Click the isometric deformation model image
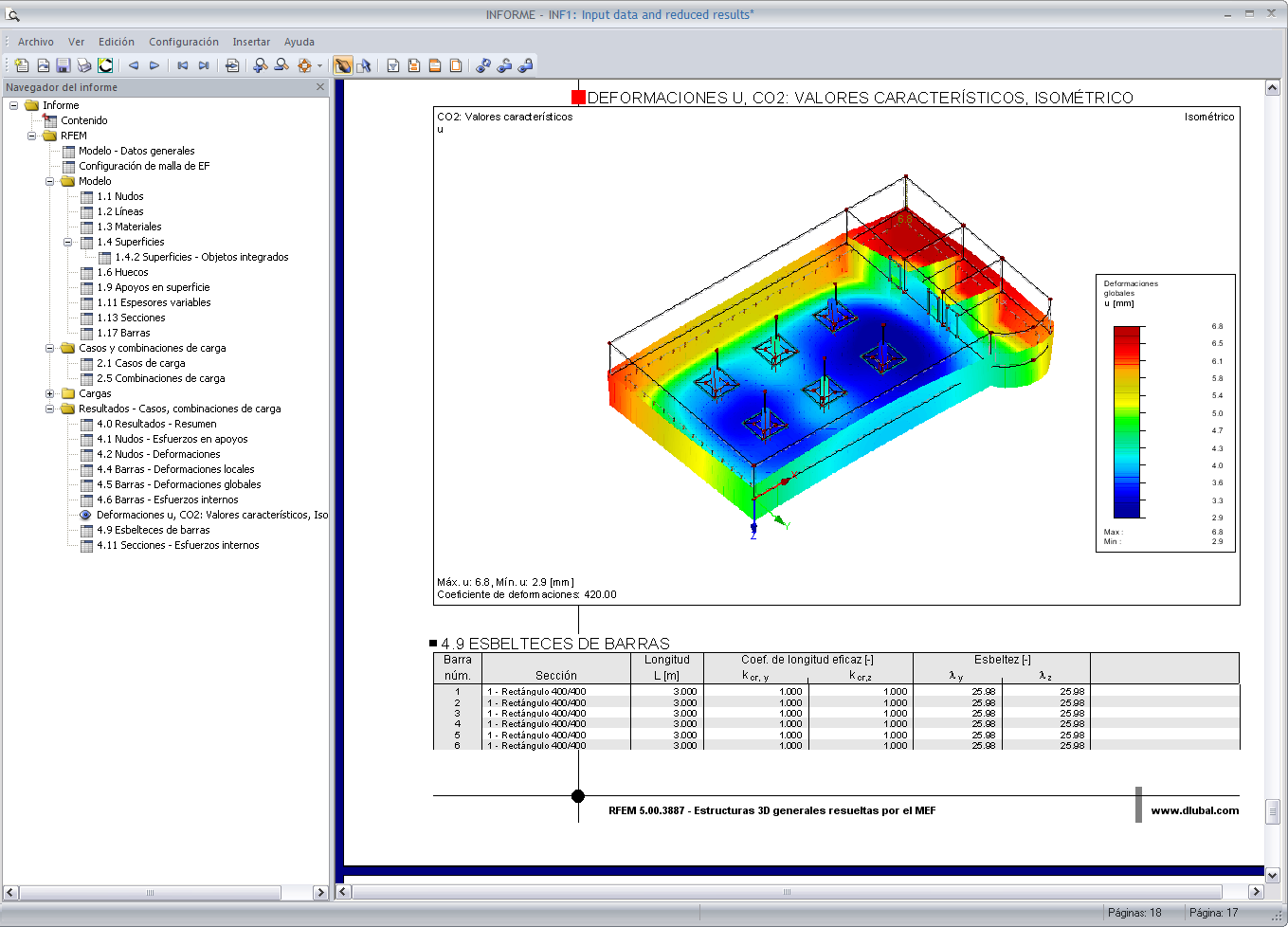Viewport: 1288px width, 927px height. tap(829, 355)
